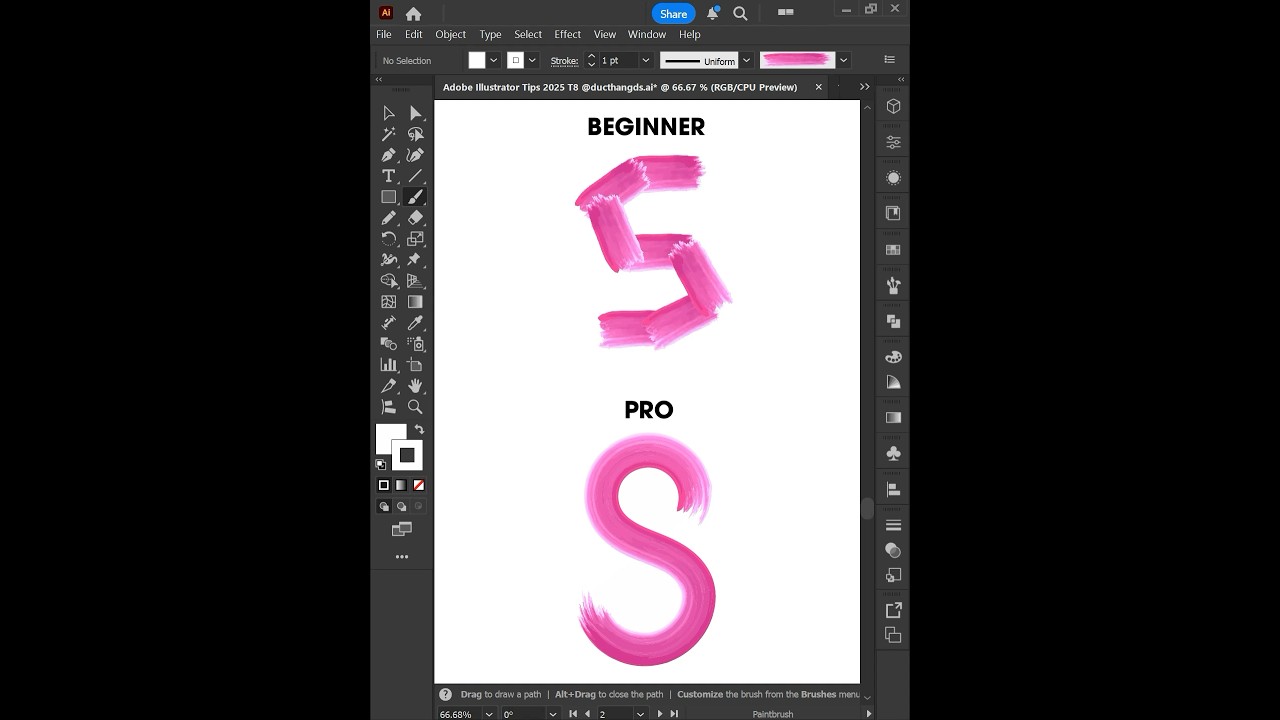
Task: Set paint mode to Gradient
Action: (401, 485)
